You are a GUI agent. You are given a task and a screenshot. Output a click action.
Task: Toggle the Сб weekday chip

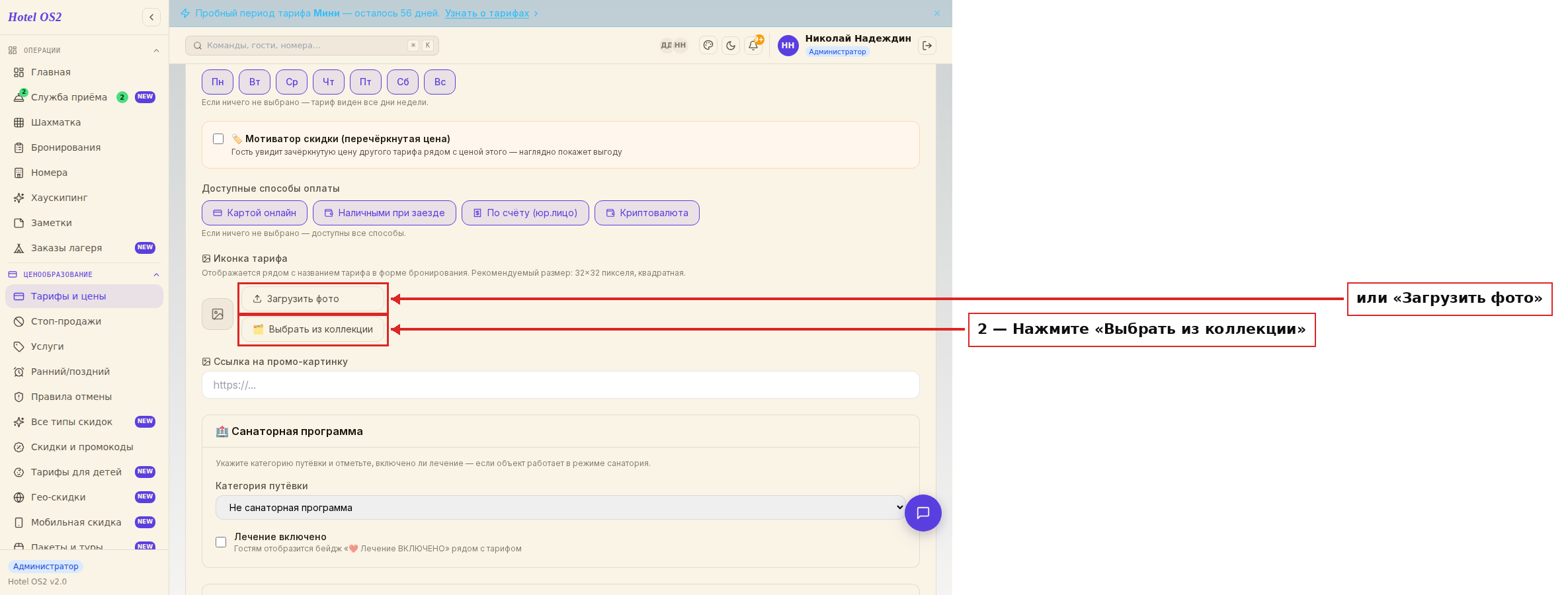tap(403, 82)
